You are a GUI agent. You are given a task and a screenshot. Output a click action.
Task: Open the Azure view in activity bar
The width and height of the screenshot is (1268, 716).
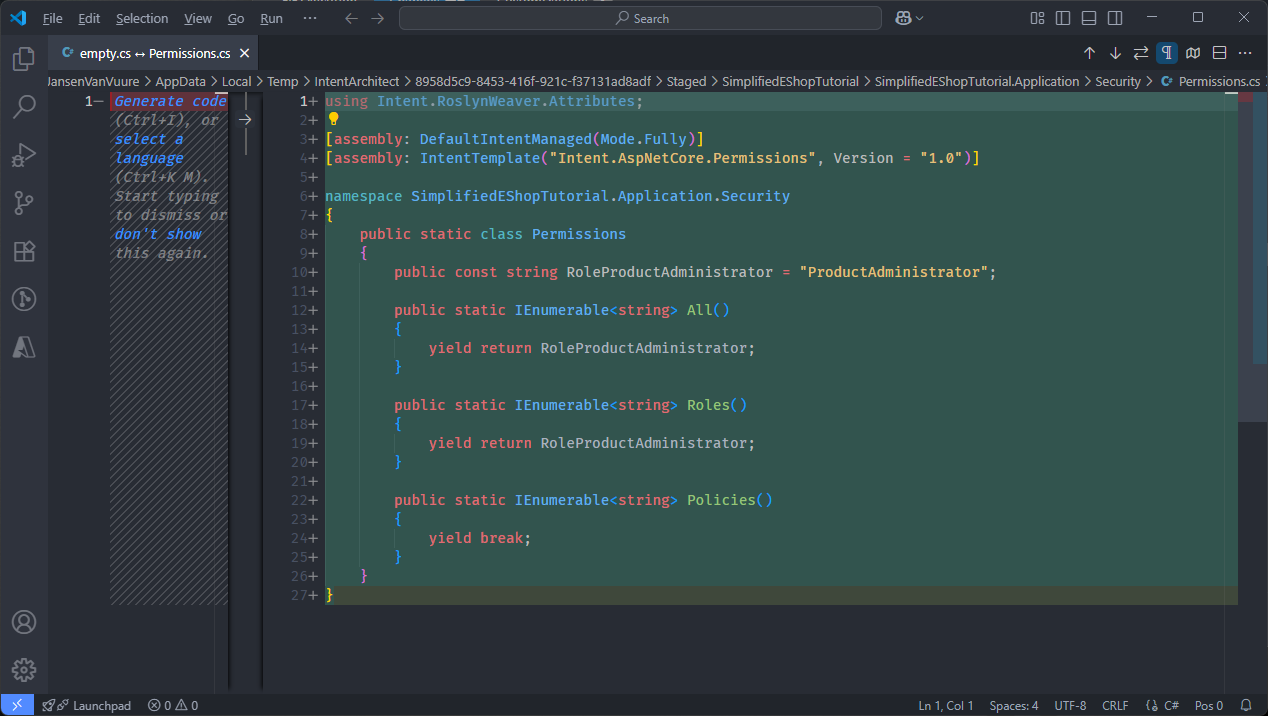24,347
